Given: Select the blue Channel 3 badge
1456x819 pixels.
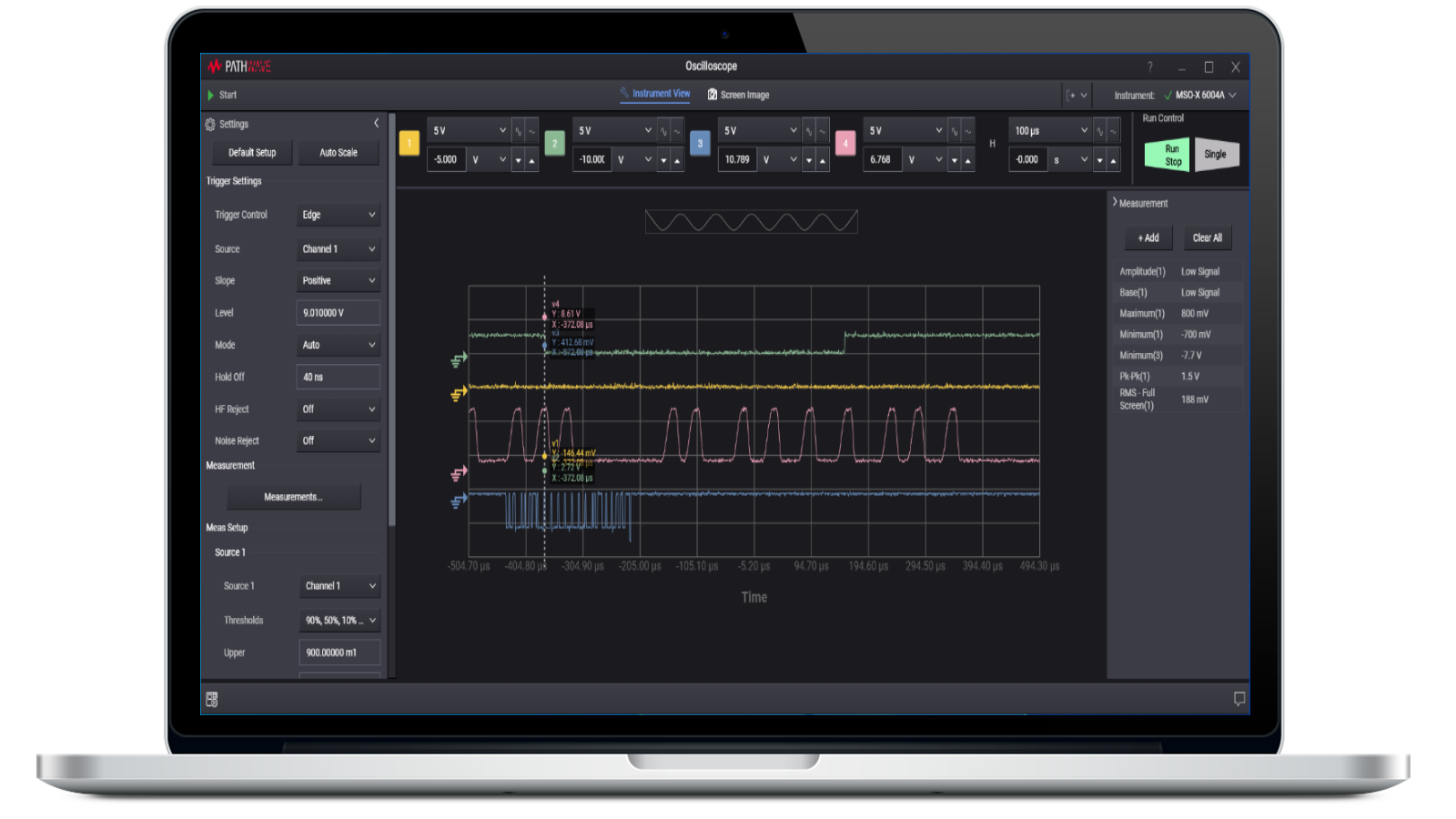Looking at the screenshot, I should (x=701, y=145).
